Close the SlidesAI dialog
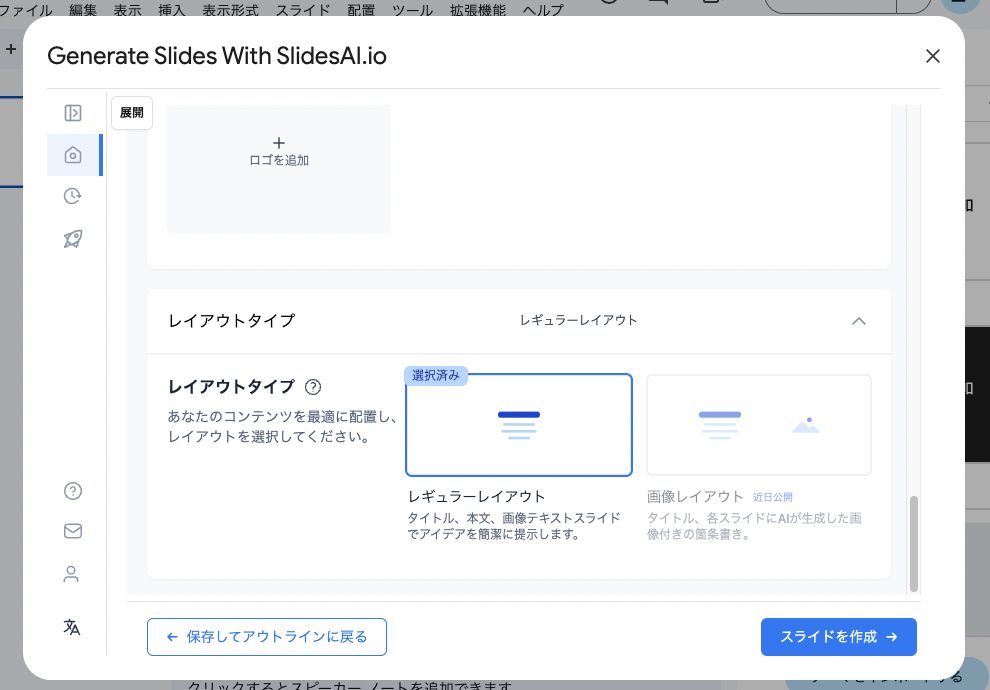Viewport: 990px width, 690px height. pyautogui.click(x=932, y=56)
